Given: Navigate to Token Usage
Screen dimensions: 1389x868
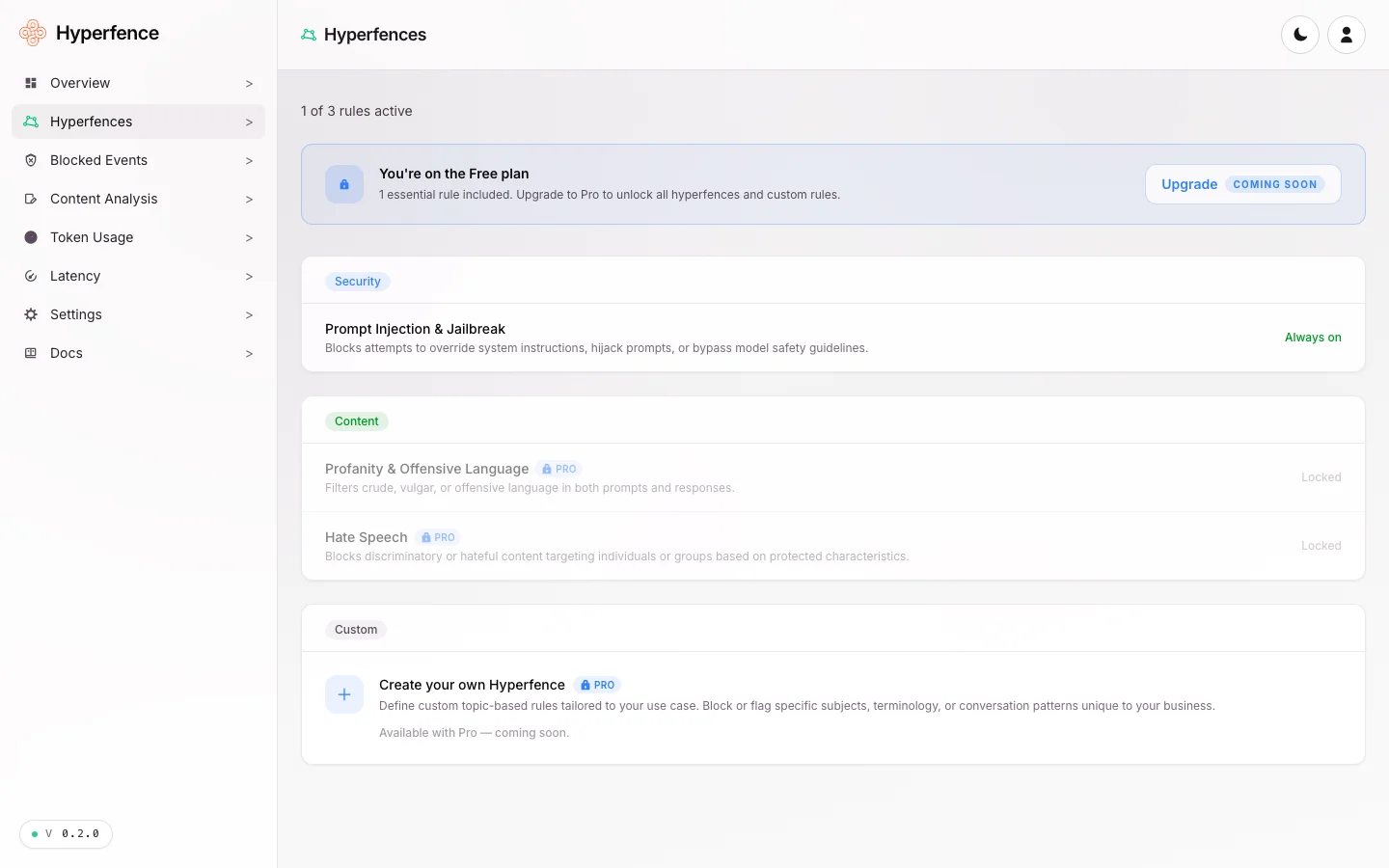Looking at the screenshot, I should [138, 237].
